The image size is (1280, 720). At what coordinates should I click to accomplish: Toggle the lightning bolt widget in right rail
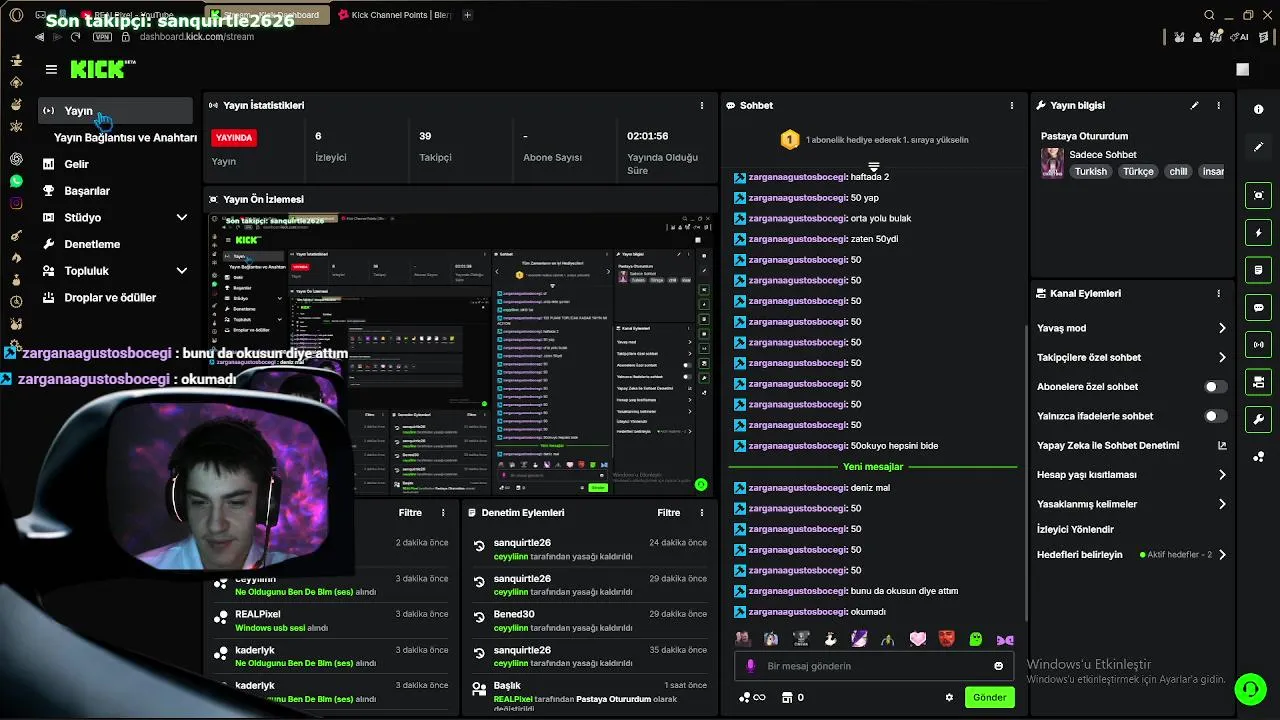(x=1258, y=233)
